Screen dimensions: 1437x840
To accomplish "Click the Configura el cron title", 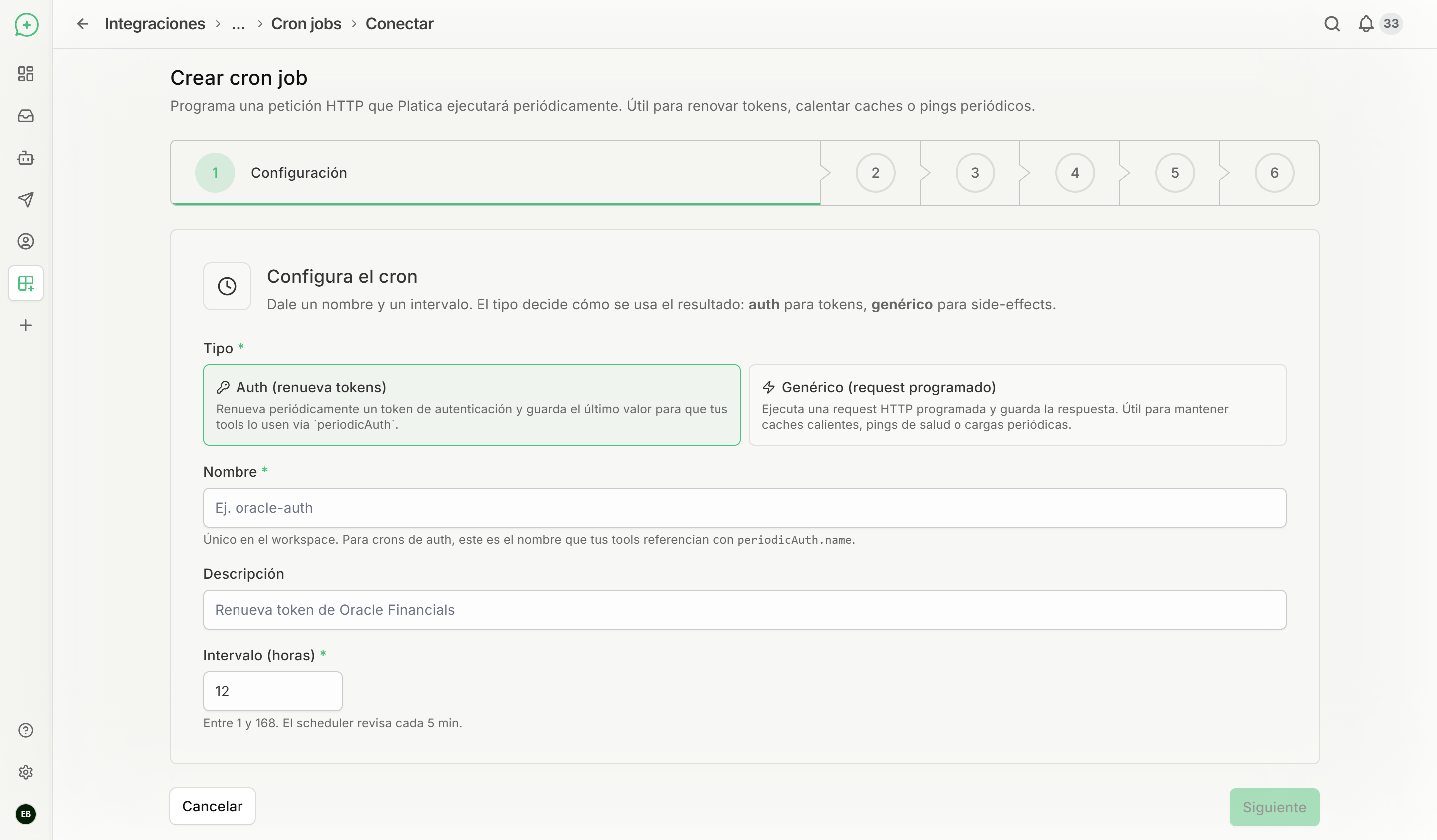I will tap(342, 276).
